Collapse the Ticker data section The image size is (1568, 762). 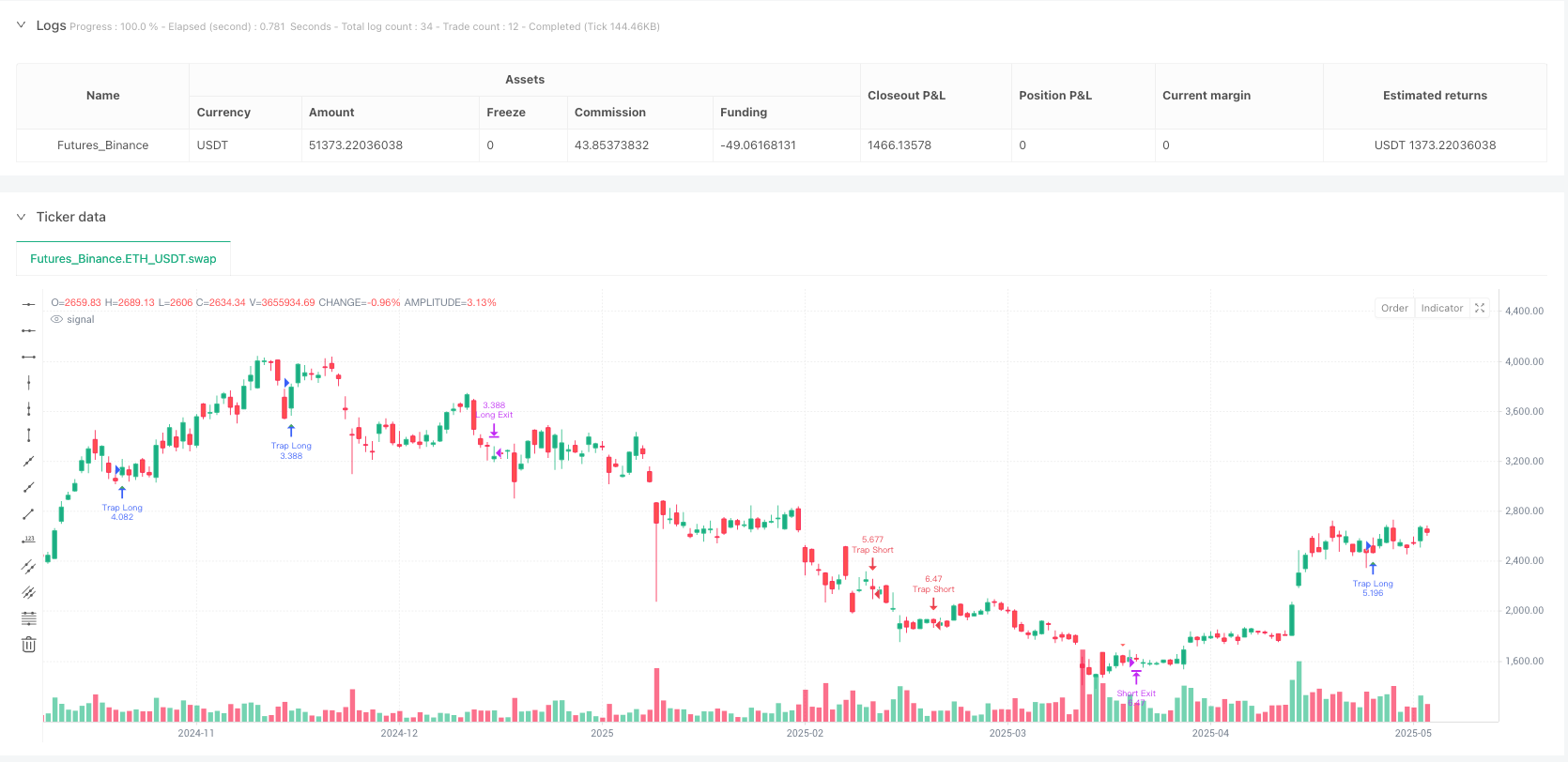(21, 217)
